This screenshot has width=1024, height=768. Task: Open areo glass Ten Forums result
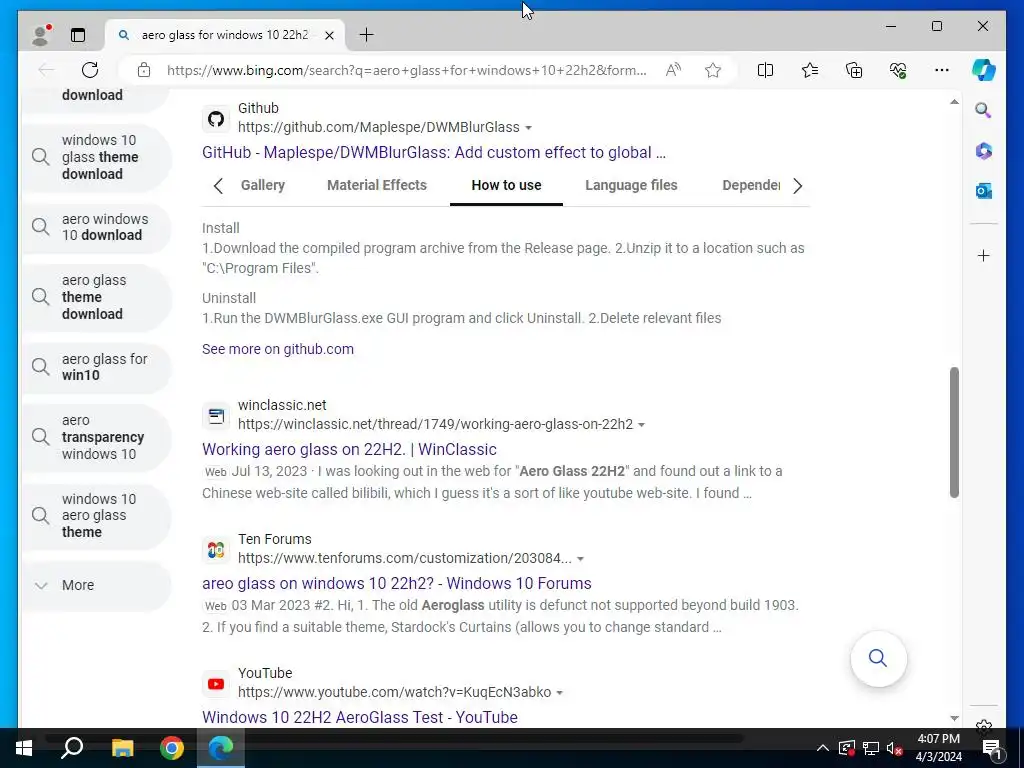tap(396, 583)
